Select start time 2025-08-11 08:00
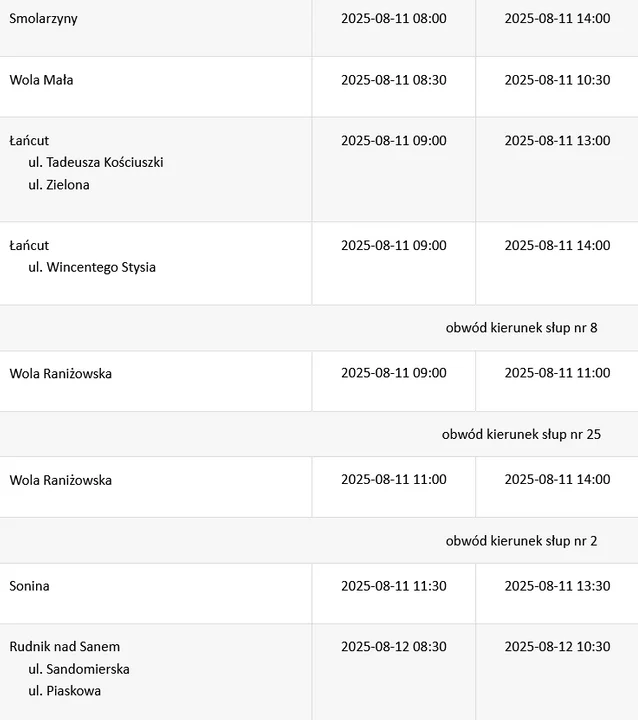Viewport: 638px width, 720px height. click(394, 18)
